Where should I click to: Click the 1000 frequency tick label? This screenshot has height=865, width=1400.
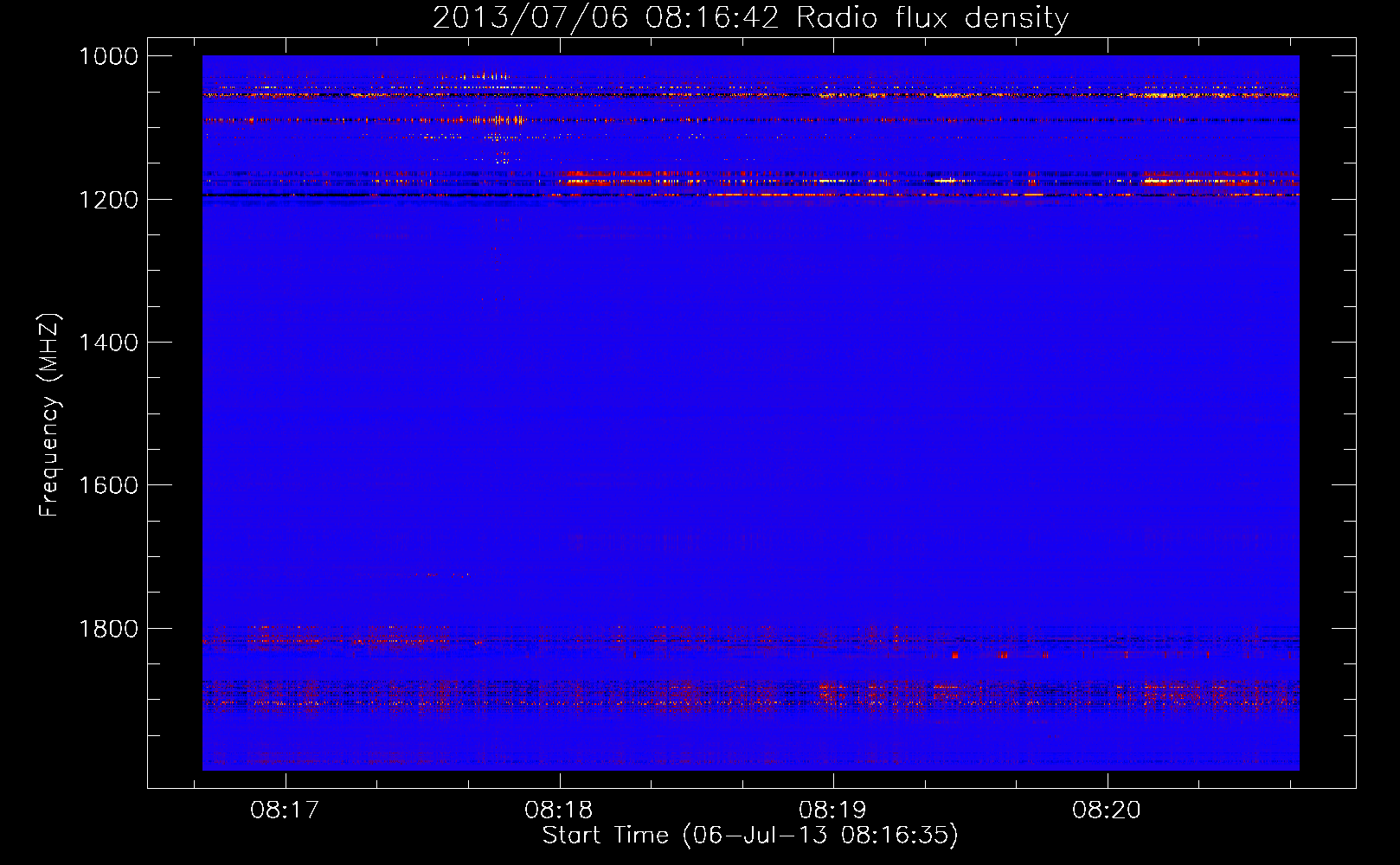[108, 56]
